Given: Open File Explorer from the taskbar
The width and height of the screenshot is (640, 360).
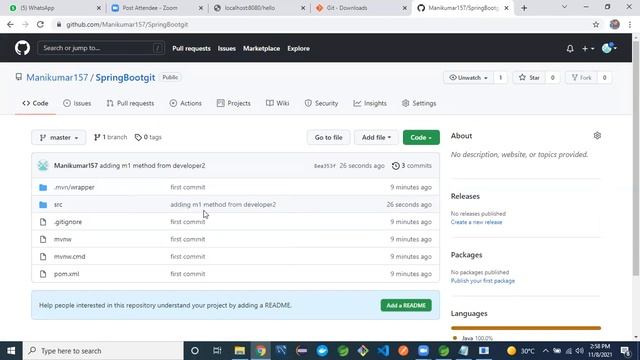Looking at the screenshot, I should (x=240, y=351).
